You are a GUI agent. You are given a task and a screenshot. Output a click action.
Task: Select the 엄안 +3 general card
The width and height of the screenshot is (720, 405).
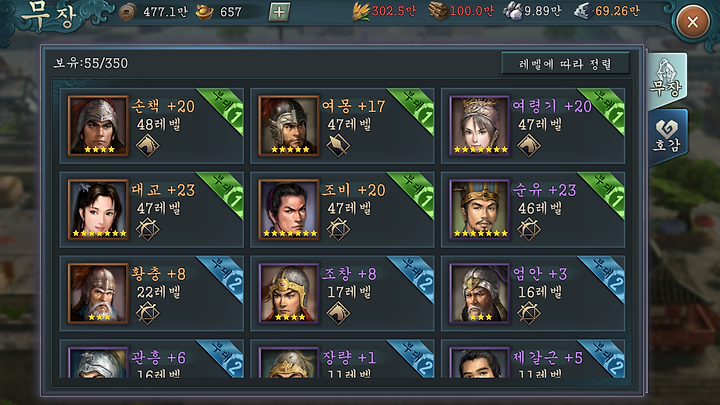[533, 293]
